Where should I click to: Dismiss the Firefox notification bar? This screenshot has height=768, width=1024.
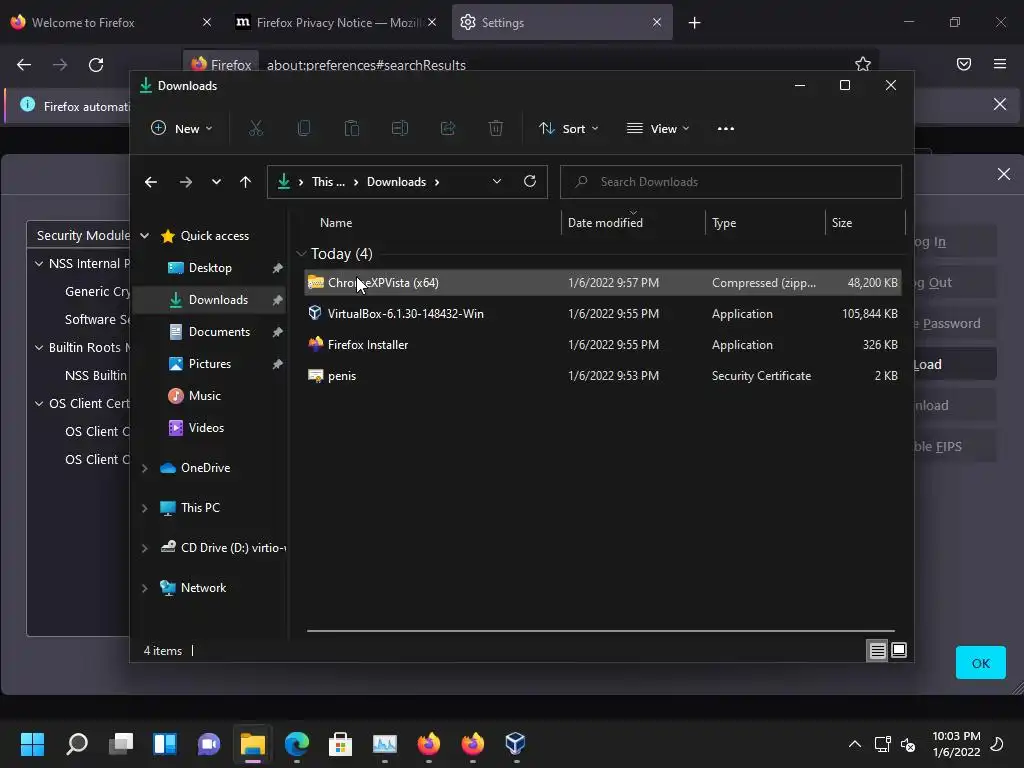pyautogui.click(x=999, y=104)
